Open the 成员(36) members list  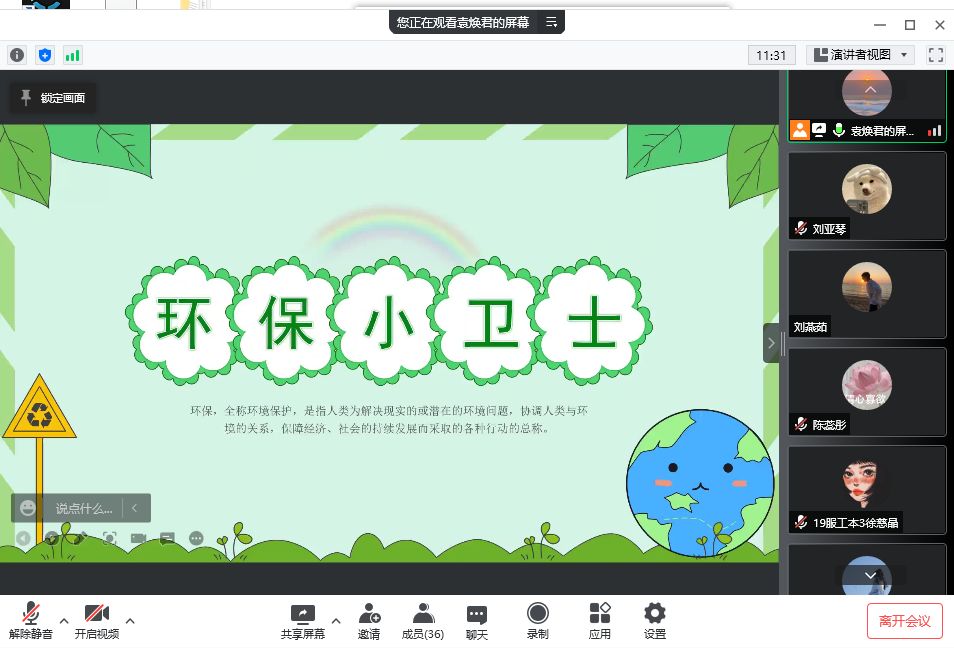tap(422, 621)
